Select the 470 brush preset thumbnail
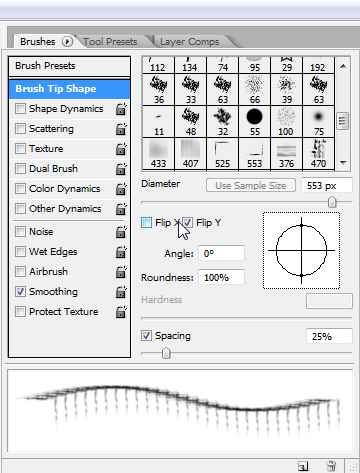Viewport: 360px width, 473px height. click(x=319, y=154)
